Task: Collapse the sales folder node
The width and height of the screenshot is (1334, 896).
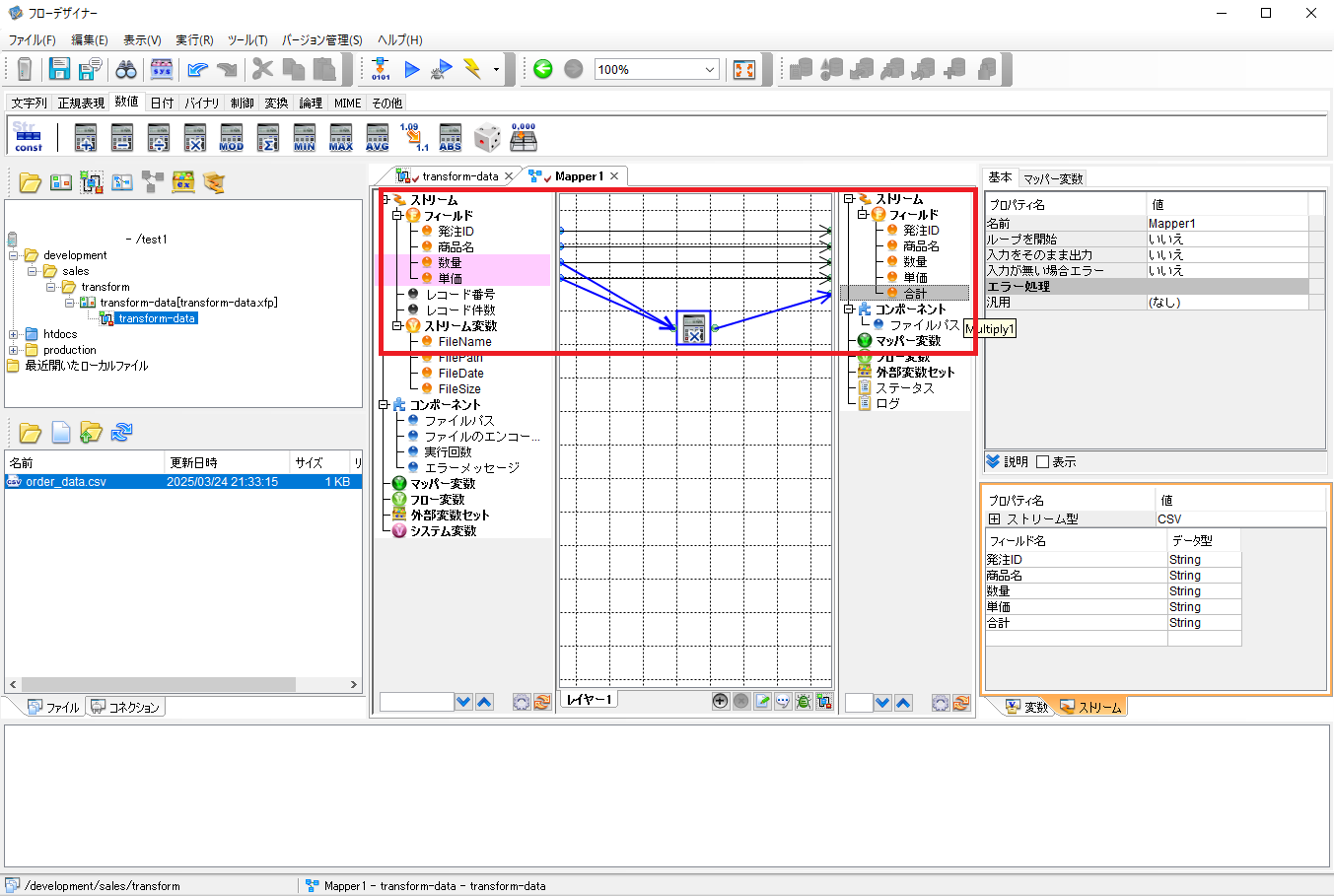Action: (33, 271)
